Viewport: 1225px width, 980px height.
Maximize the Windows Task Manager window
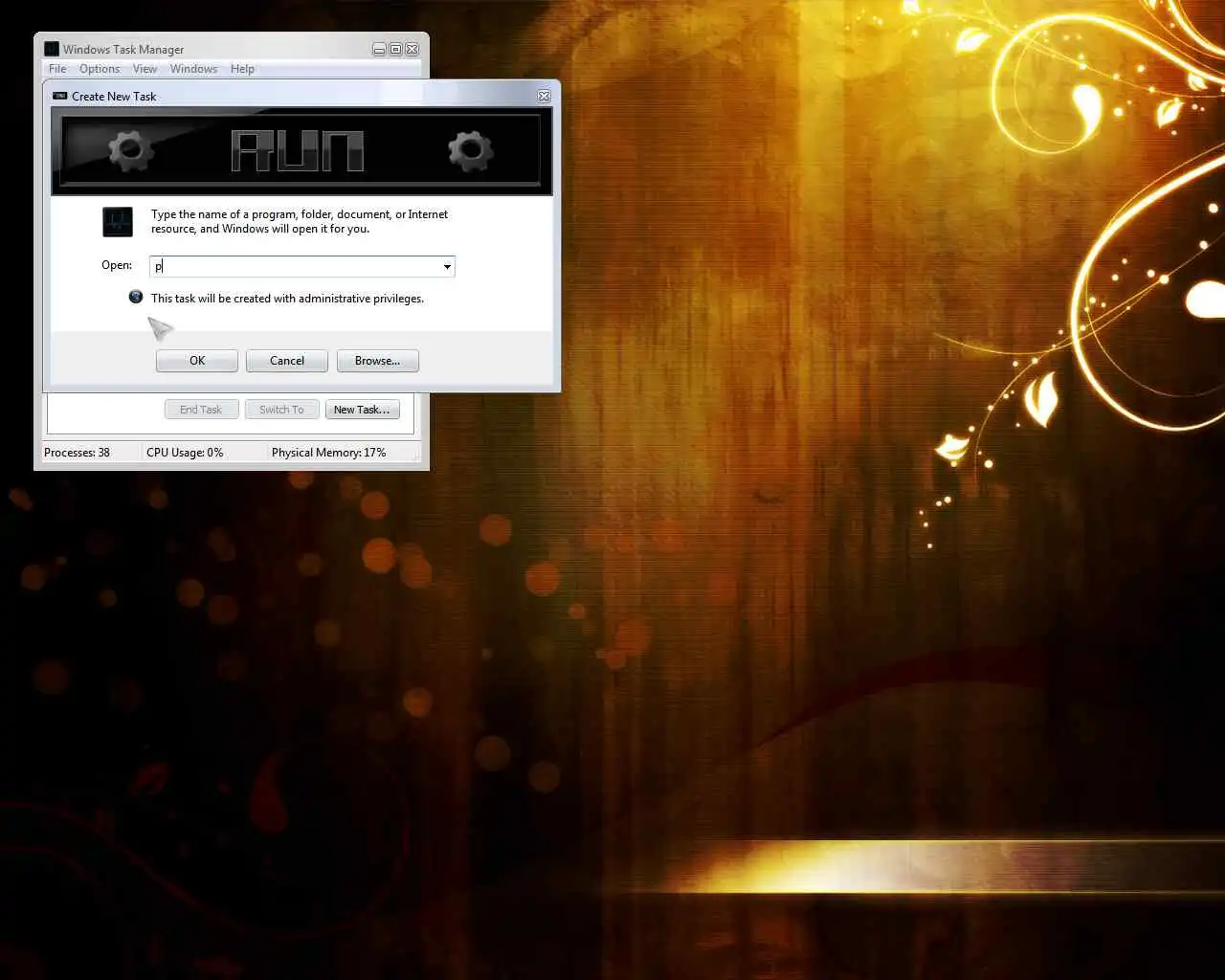[x=395, y=50]
